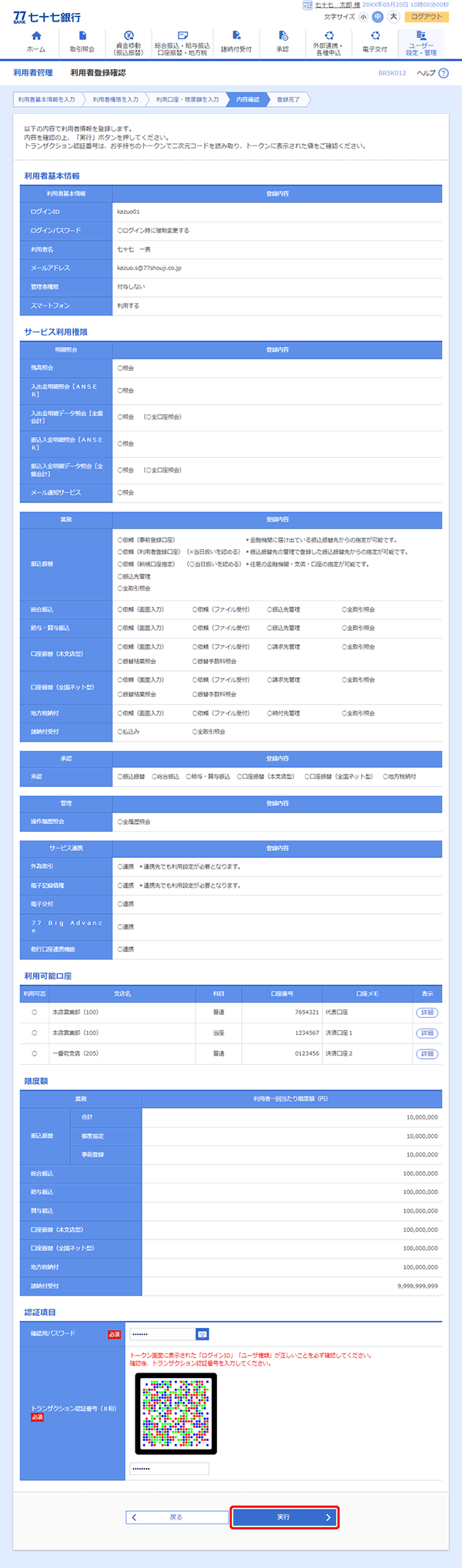The image size is (462, 1568).
Task: Click the account memo 代表口座
Action: [x=336, y=1013]
